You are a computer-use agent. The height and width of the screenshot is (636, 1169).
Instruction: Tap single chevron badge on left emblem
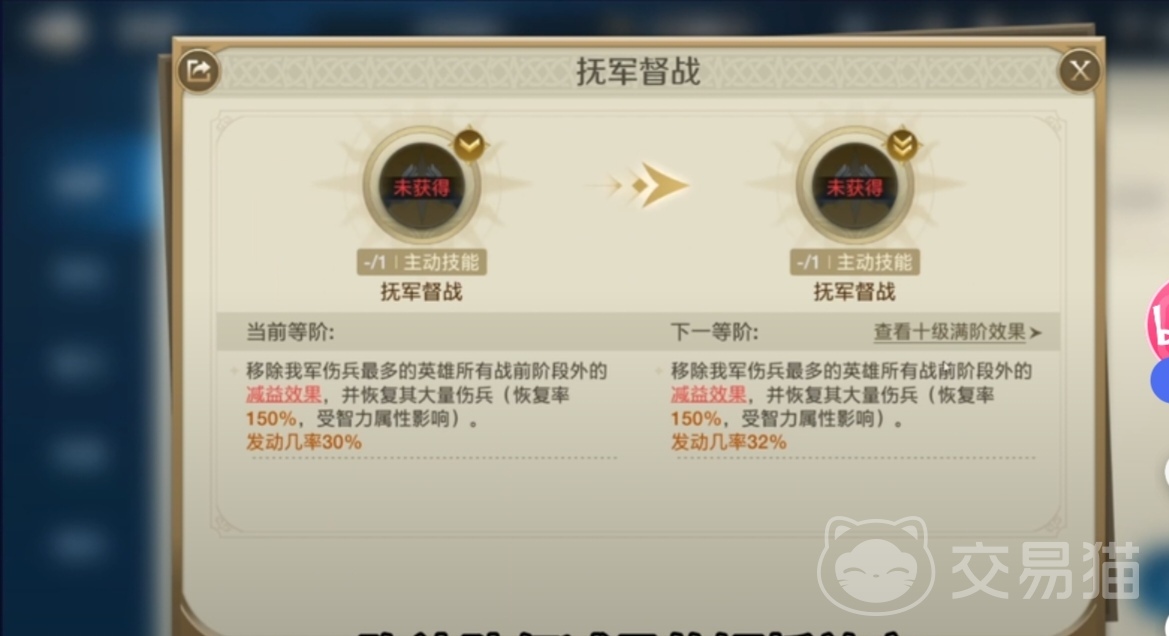click(470, 145)
